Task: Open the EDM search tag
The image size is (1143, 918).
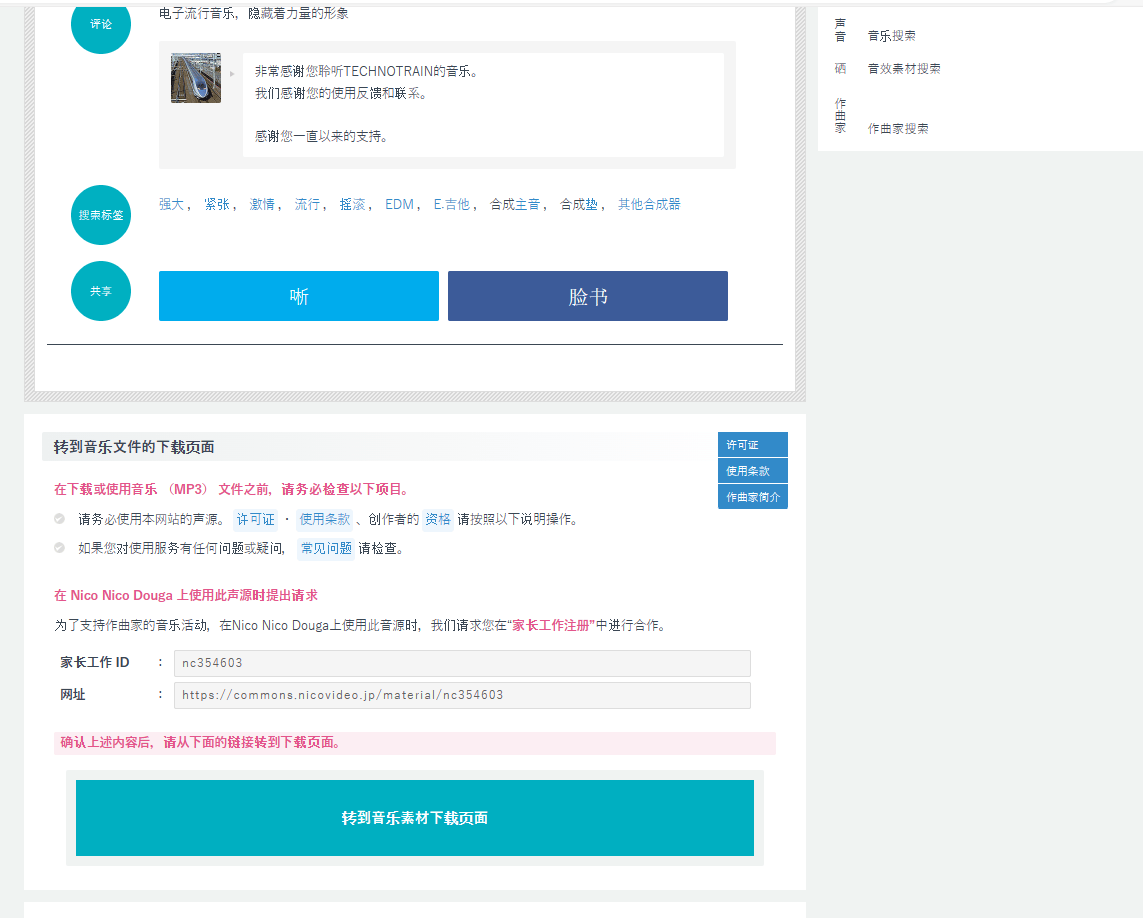Action: coord(399,204)
